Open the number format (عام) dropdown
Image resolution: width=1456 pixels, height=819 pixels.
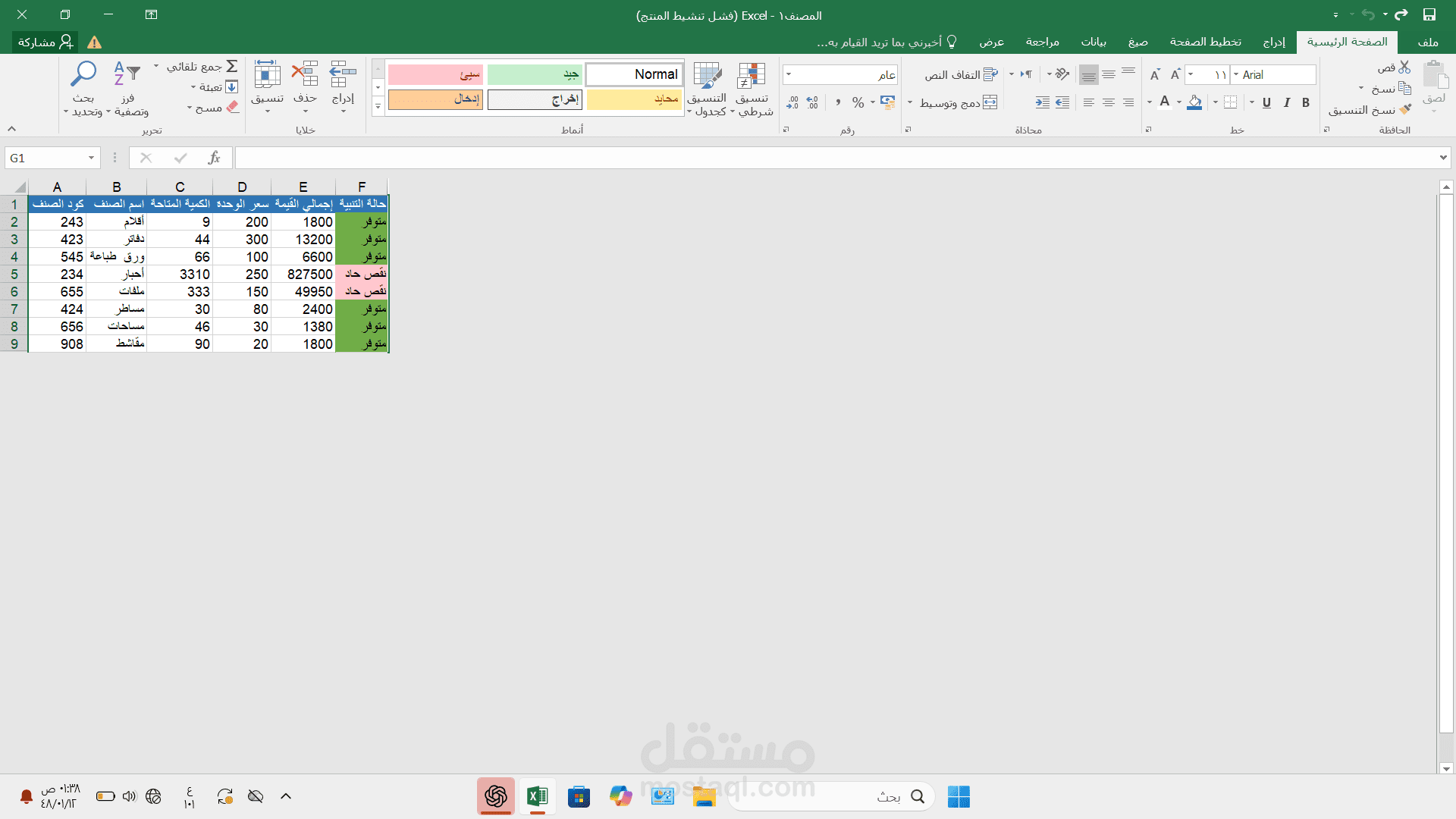coord(789,74)
